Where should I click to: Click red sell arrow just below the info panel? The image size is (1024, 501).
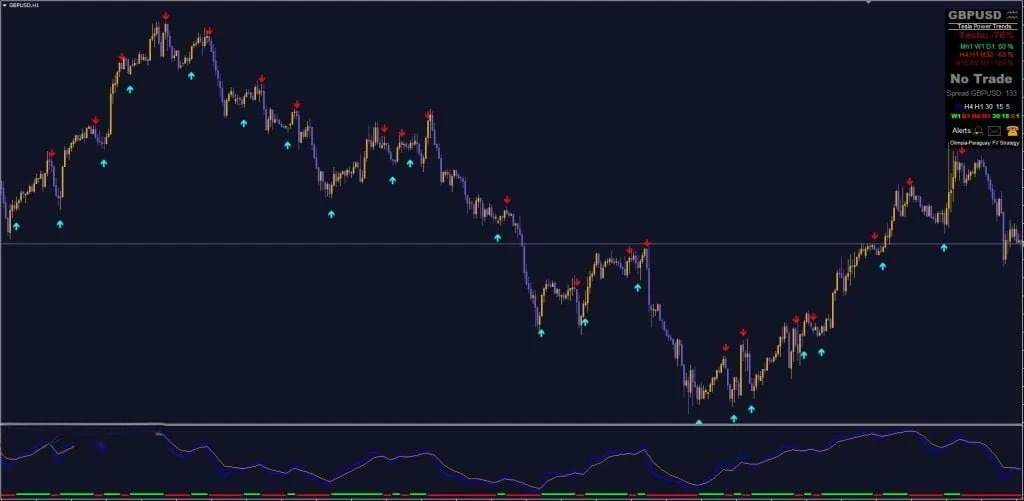[x=962, y=152]
